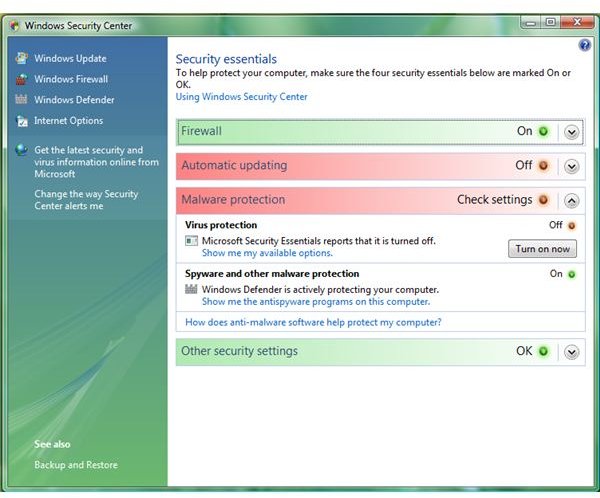Open help via the blue question mark icon

point(584,45)
